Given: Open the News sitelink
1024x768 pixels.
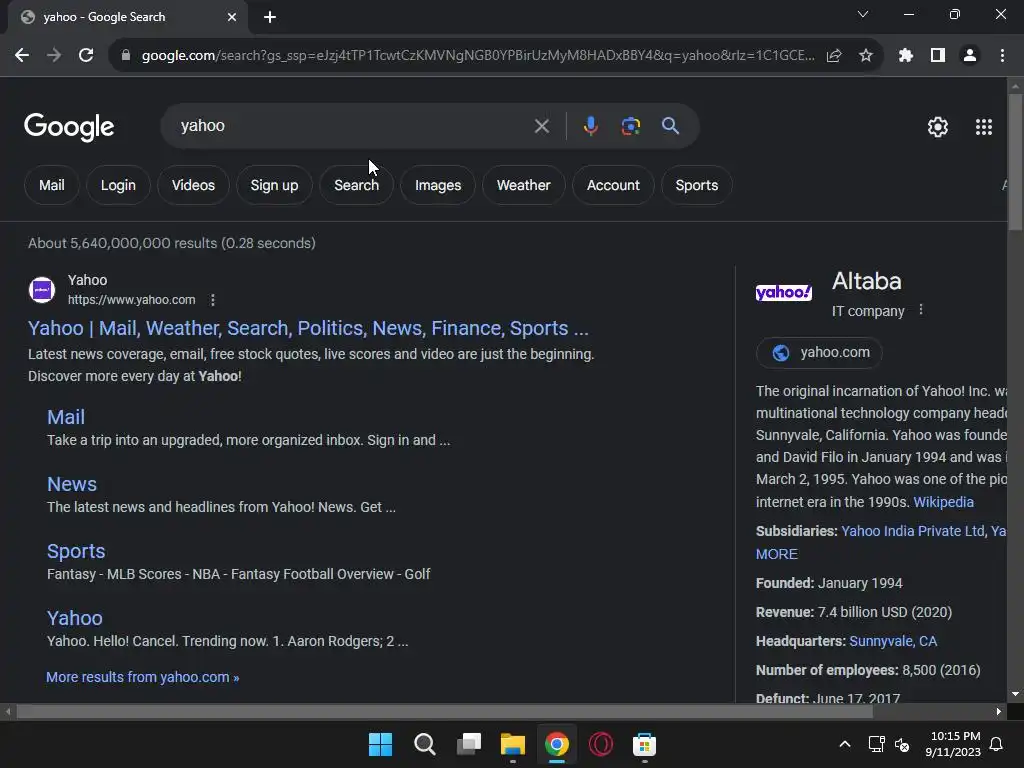Looking at the screenshot, I should [72, 485].
